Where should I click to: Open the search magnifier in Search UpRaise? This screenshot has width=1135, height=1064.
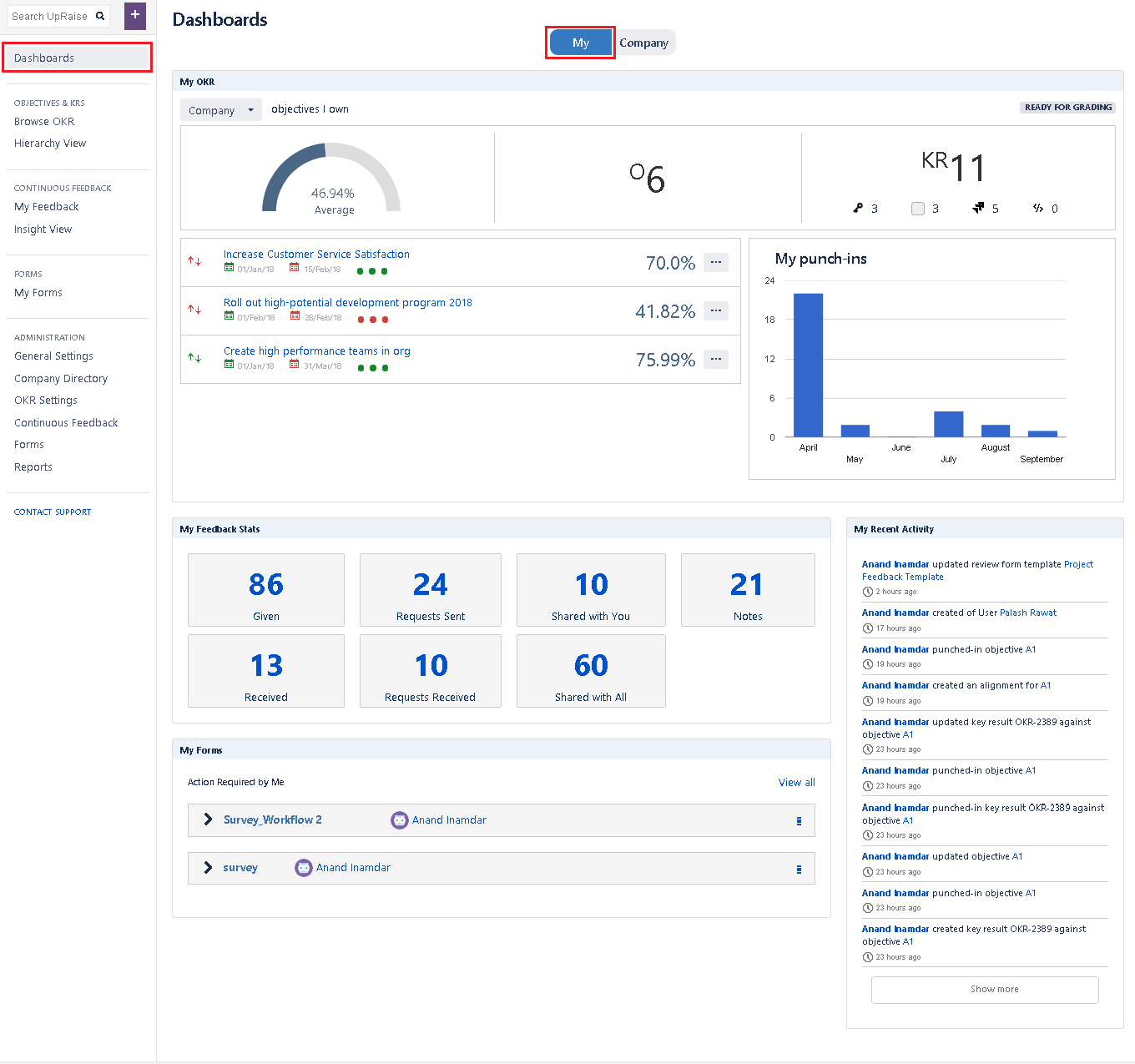coord(99,16)
